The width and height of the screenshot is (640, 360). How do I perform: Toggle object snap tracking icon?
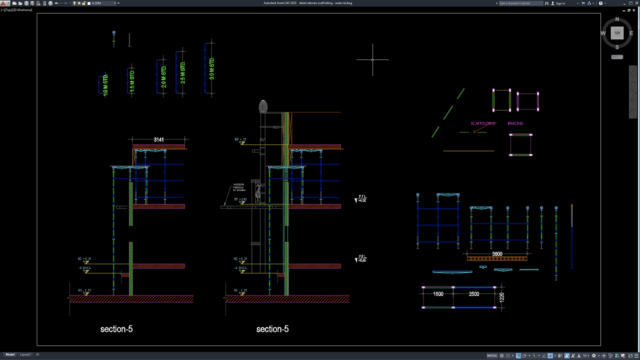[544, 356]
